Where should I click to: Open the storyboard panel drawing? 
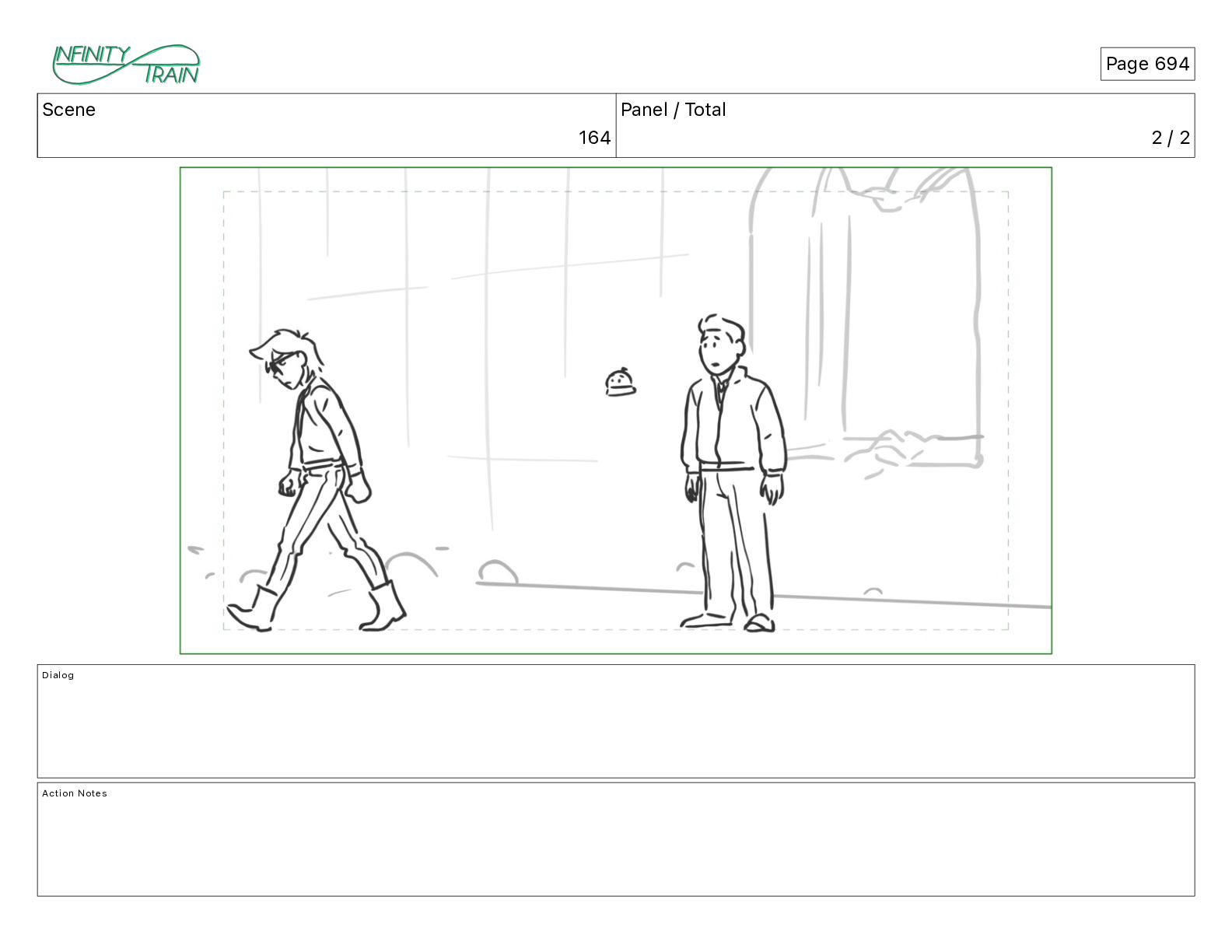point(616,411)
